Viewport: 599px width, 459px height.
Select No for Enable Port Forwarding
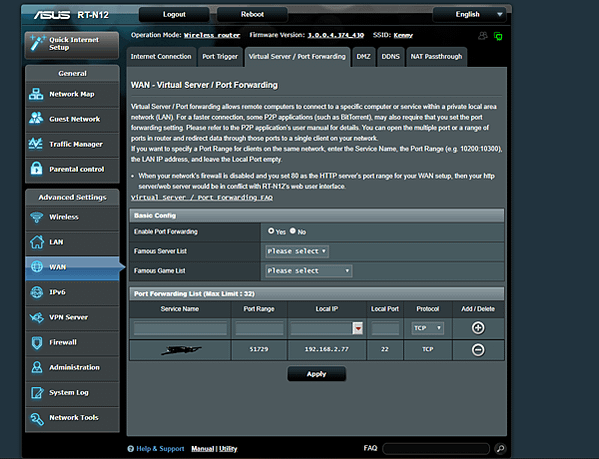(293, 231)
